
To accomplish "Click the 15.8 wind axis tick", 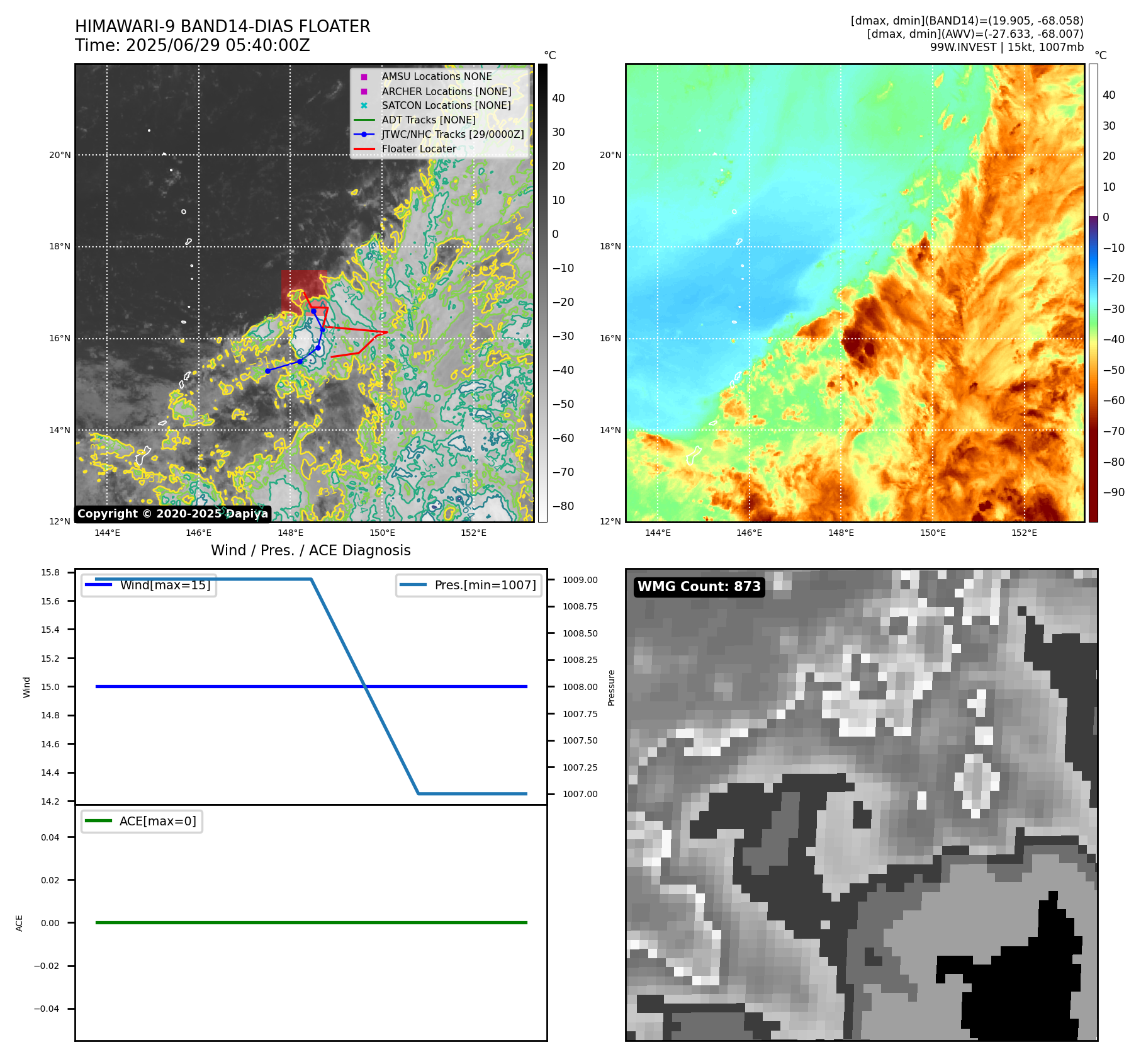I will click(50, 572).
